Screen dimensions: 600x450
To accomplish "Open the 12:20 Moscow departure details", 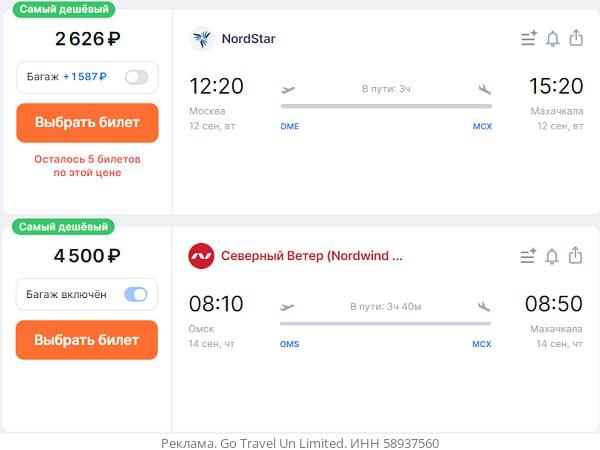I will coord(216,86).
